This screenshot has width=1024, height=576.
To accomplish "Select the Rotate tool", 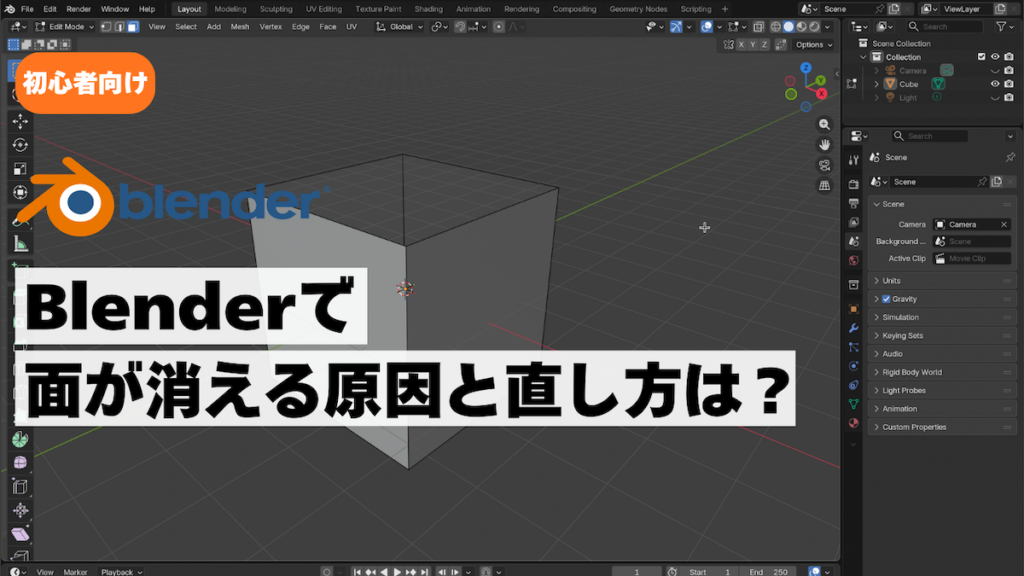I will click(20, 145).
